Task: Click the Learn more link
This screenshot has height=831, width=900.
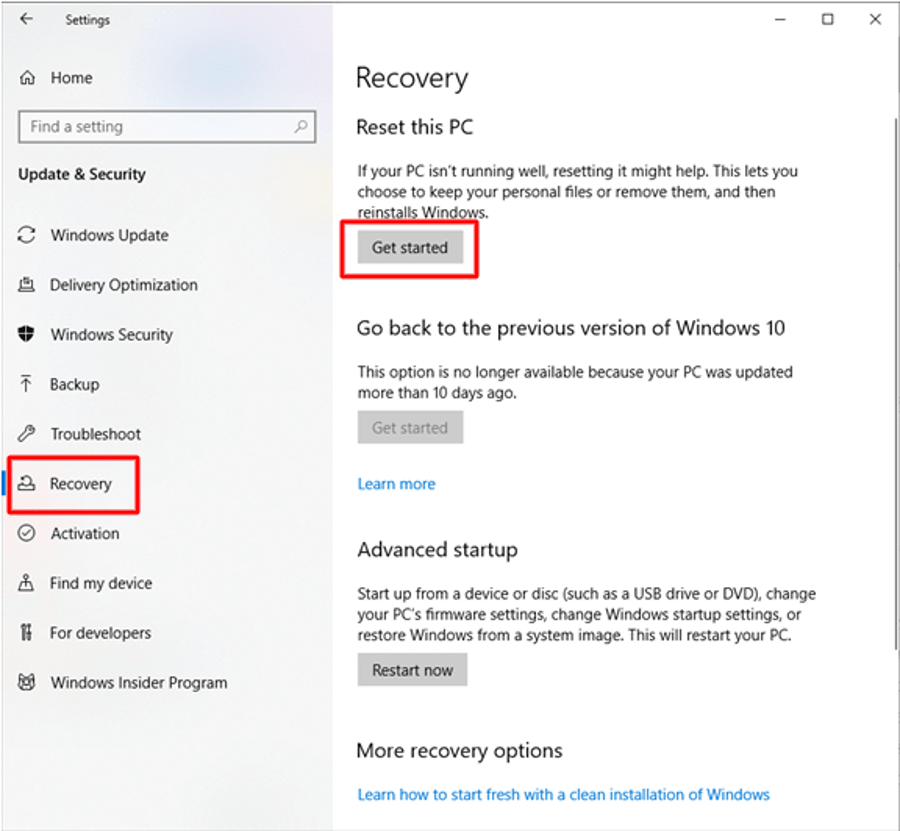Action: (396, 484)
